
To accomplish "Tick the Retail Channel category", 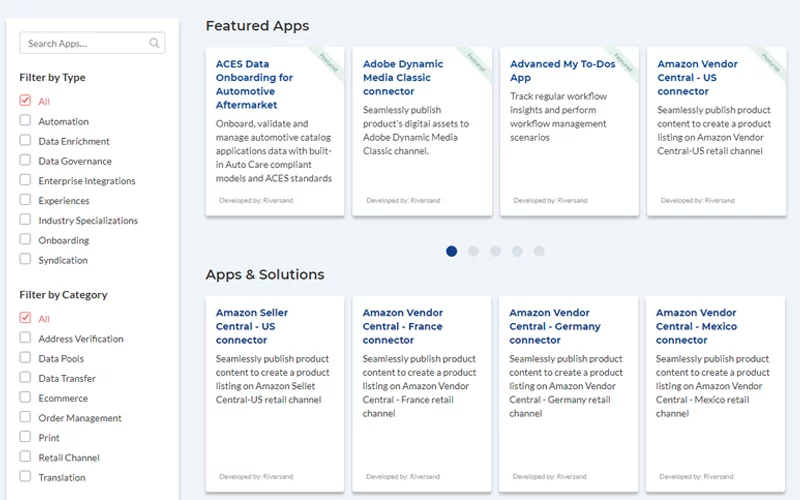I will (25, 456).
